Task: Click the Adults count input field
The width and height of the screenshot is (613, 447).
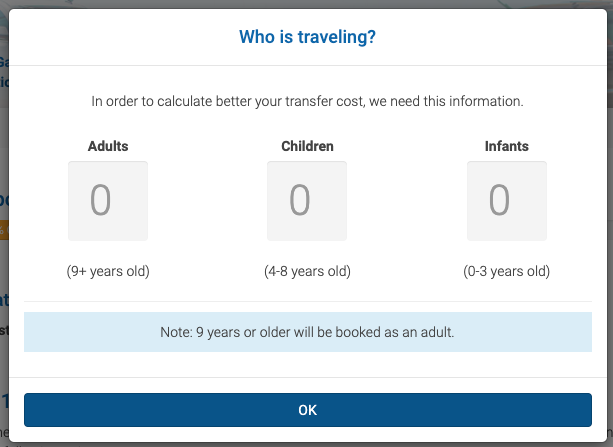Action: click(108, 201)
